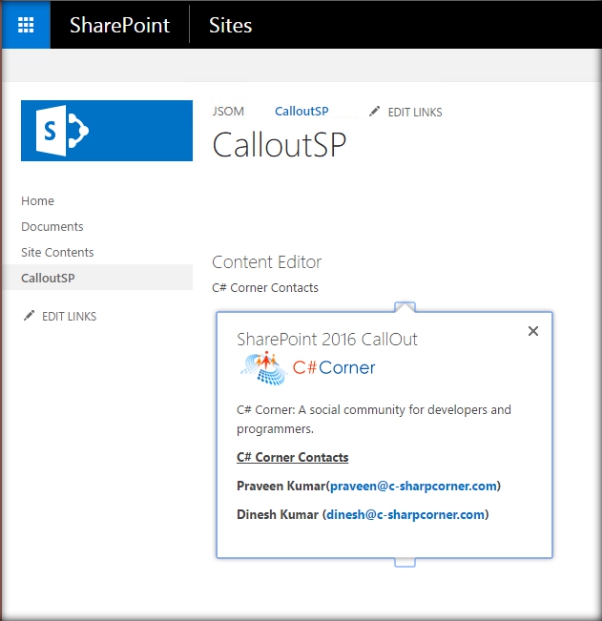Click C# Corner description text in callout
The image size is (602, 621).
coord(374,419)
